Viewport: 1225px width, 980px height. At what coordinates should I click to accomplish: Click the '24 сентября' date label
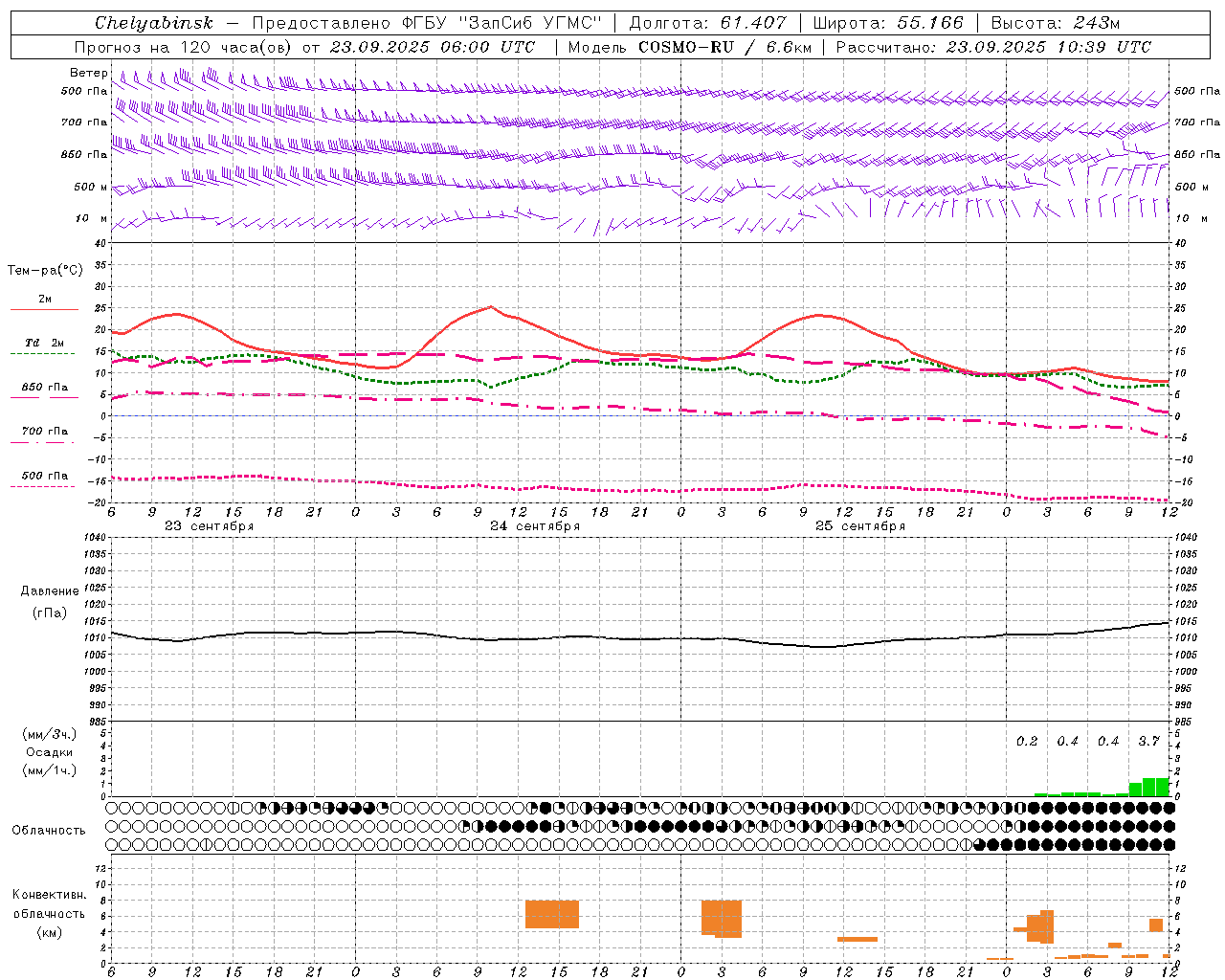[x=535, y=526]
